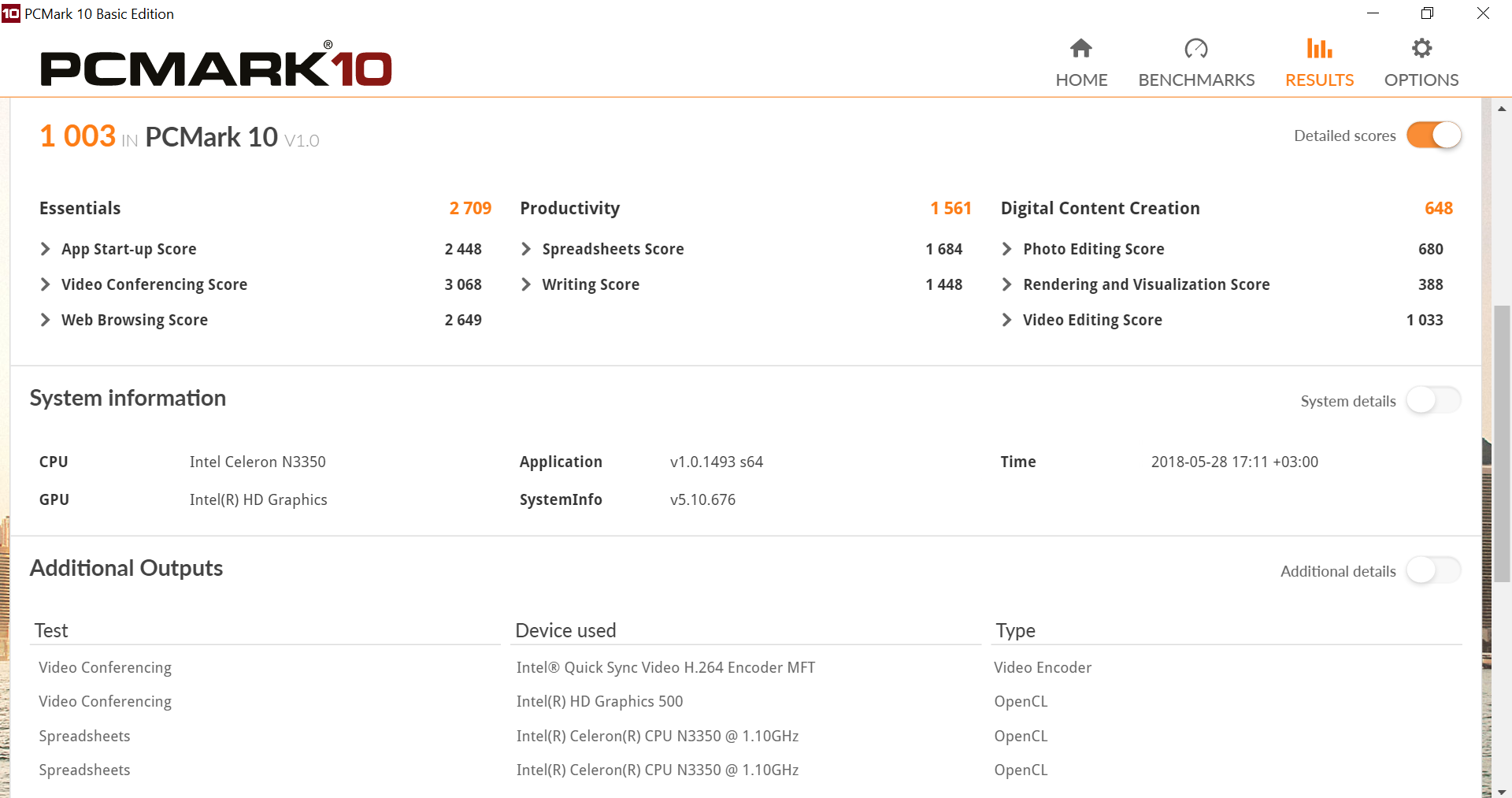Expand Video Conferencing Score chevron
Viewport: 1512px width, 798px height.
point(45,284)
